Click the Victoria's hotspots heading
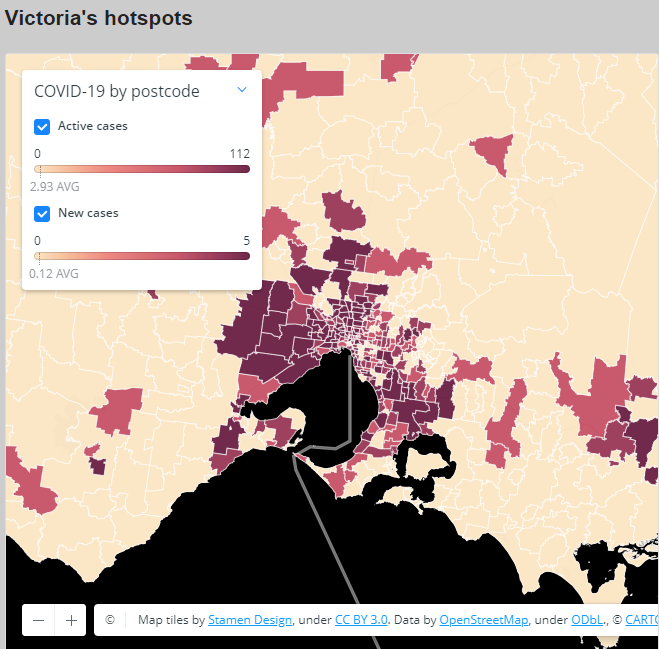Image resolution: width=659 pixels, height=649 pixels. pyautogui.click(x=99, y=19)
